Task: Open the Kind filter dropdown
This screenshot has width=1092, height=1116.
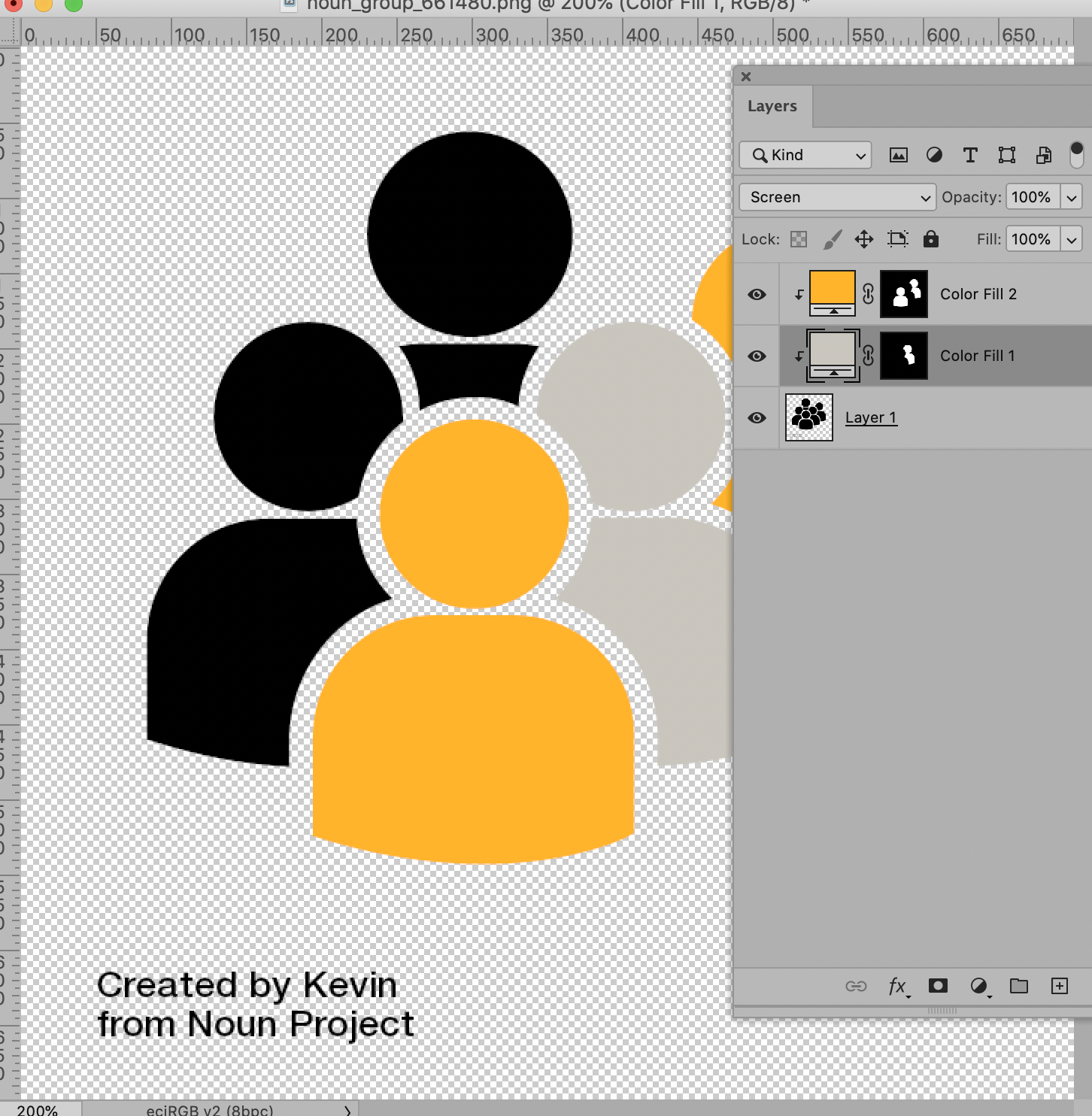Action: pyautogui.click(x=804, y=155)
